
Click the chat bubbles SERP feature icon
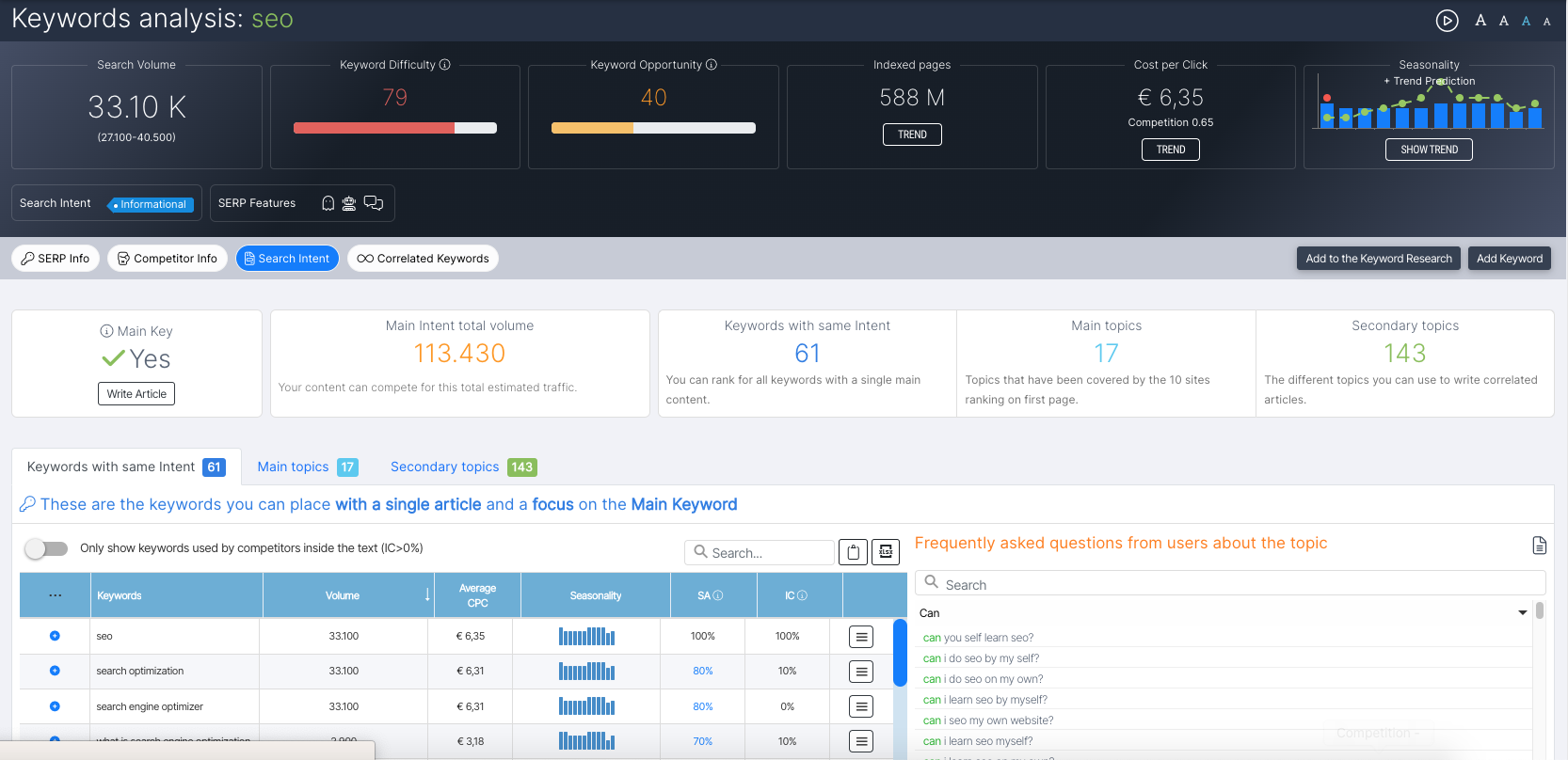(x=374, y=203)
